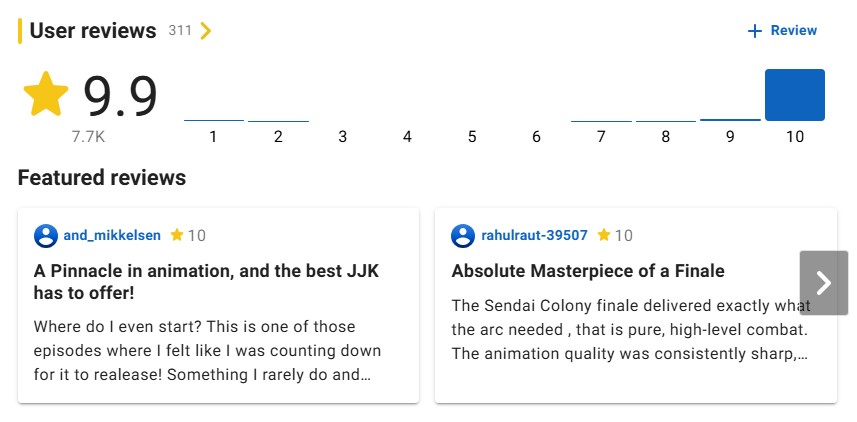Open the rahulraut-39507 username link
Image resolution: width=857 pixels, height=422 pixels.
click(x=534, y=236)
